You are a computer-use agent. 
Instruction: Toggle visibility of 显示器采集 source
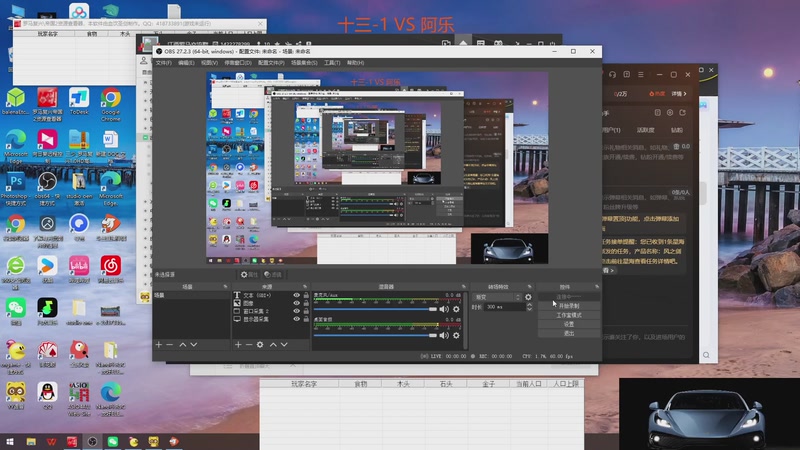pyautogui.click(x=296, y=319)
